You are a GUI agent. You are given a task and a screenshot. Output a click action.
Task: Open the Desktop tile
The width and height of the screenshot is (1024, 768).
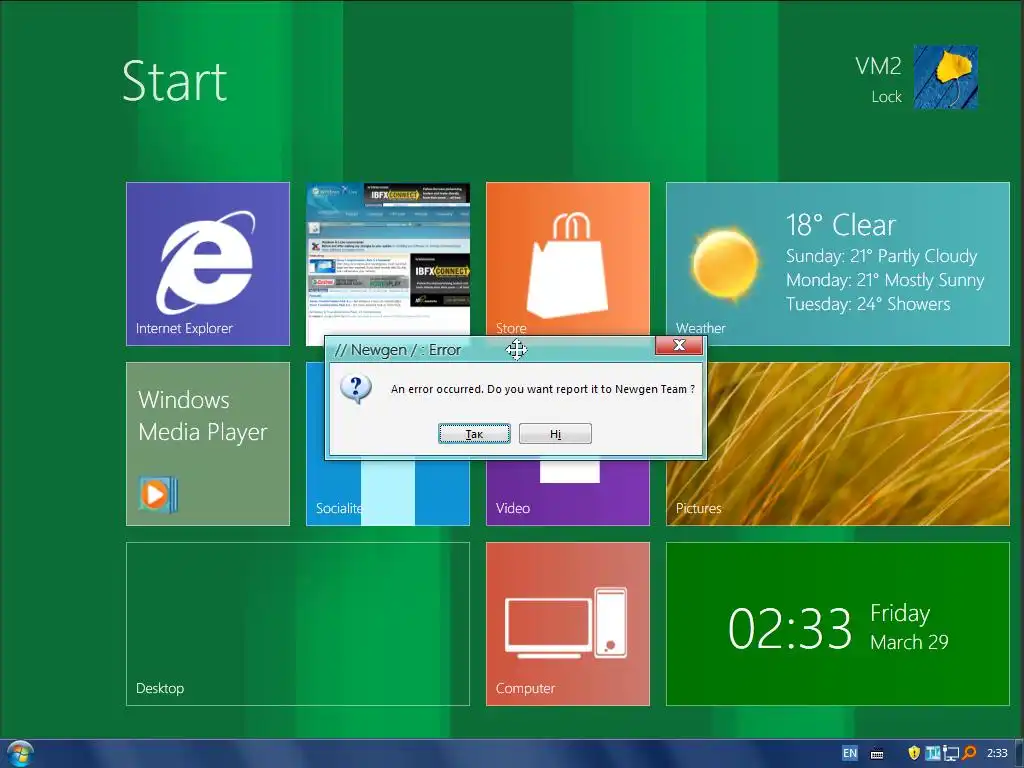coord(298,624)
